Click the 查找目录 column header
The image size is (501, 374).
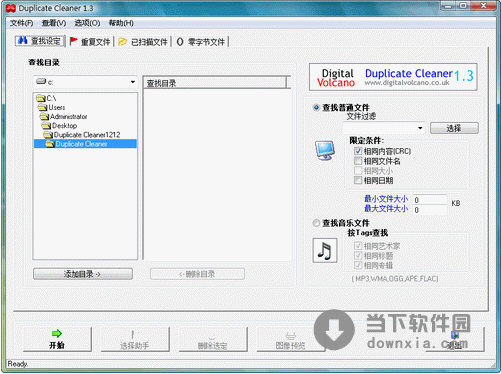tap(215, 83)
